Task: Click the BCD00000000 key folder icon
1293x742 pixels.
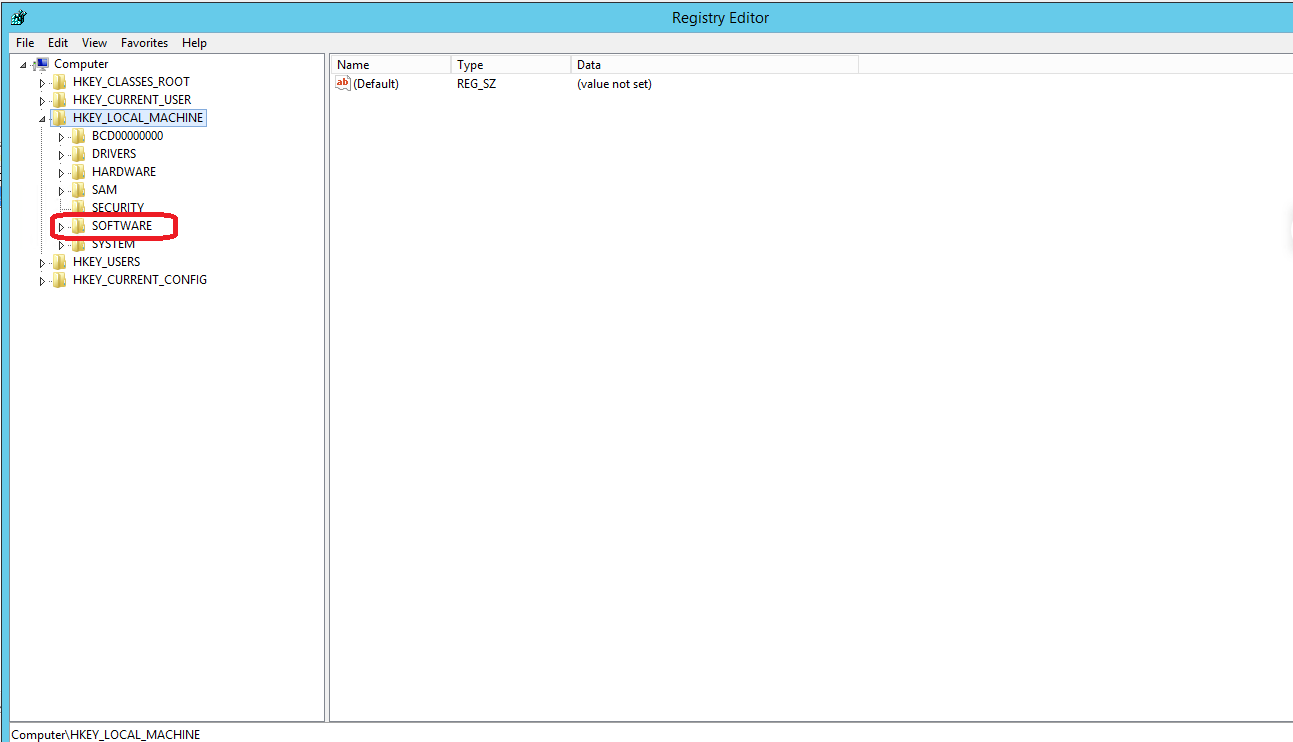Action: (79, 135)
